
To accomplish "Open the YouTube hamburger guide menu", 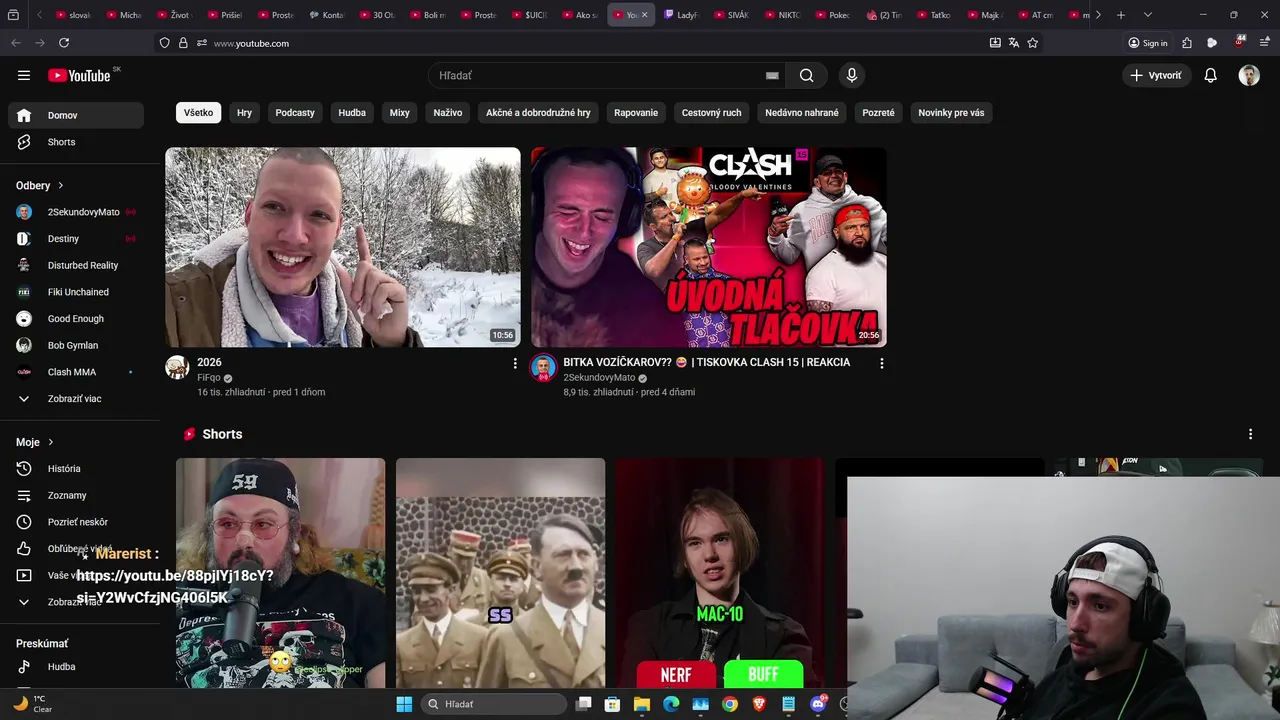I will pyautogui.click(x=24, y=75).
